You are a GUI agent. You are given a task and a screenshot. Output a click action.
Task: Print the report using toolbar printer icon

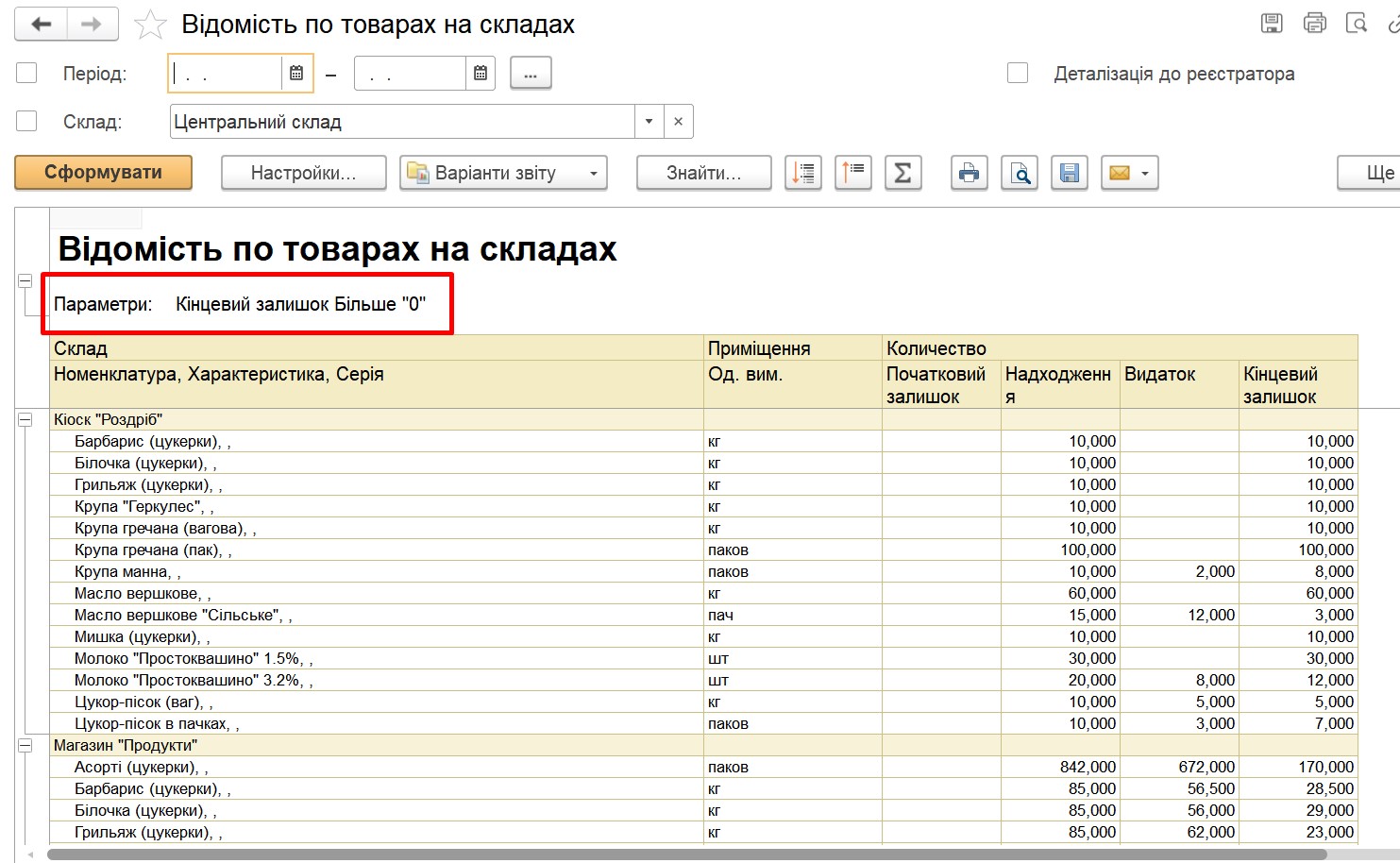pos(970,173)
